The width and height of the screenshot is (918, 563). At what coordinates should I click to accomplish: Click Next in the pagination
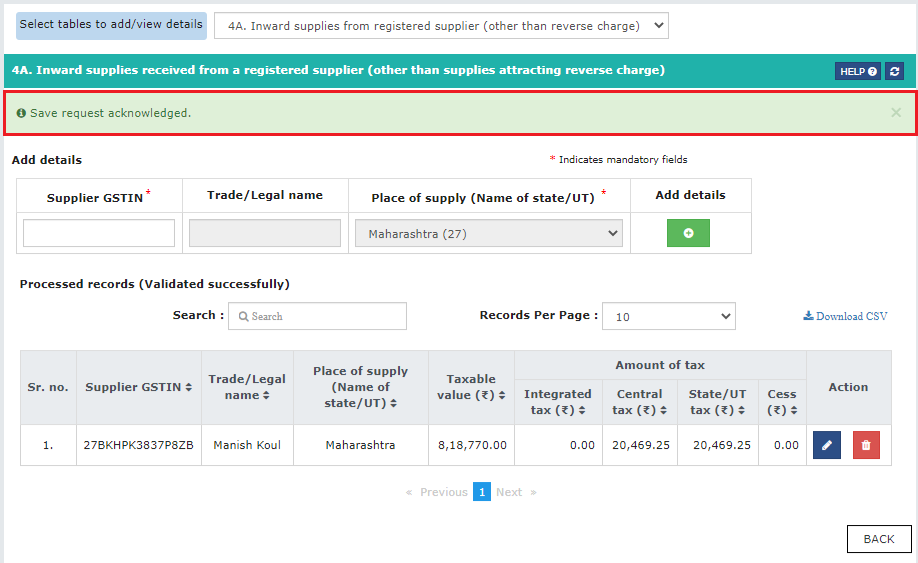point(509,492)
